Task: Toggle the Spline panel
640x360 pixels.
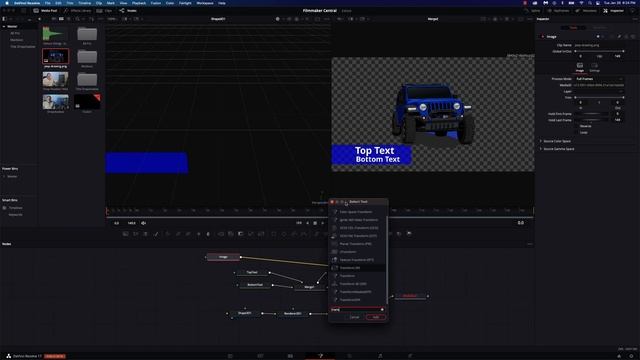Action: click(532, 11)
